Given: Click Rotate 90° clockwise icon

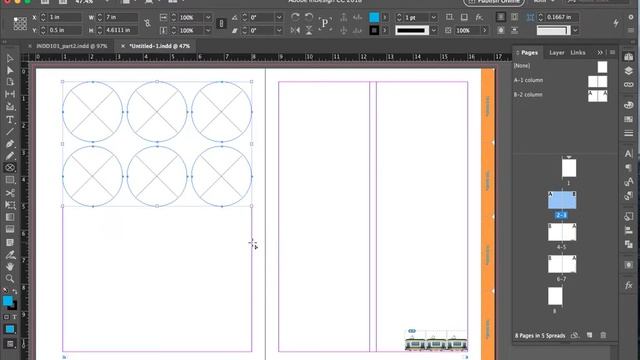Looking at the screenshot, I should [x=295, y=17].
